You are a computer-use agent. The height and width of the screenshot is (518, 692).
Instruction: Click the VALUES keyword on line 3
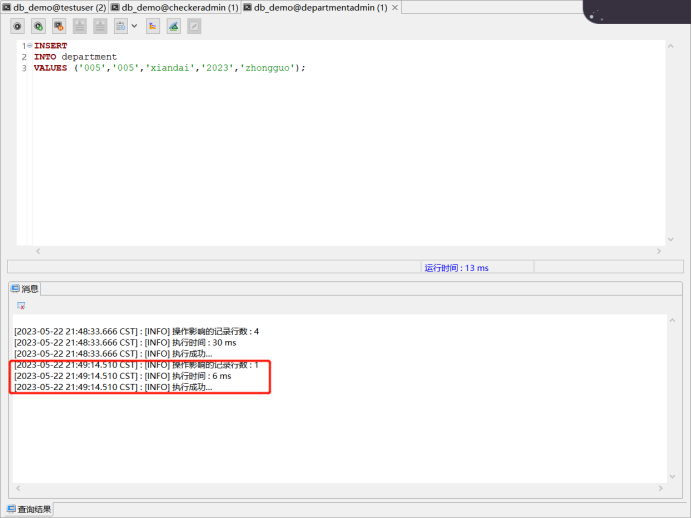coord(50,68)
